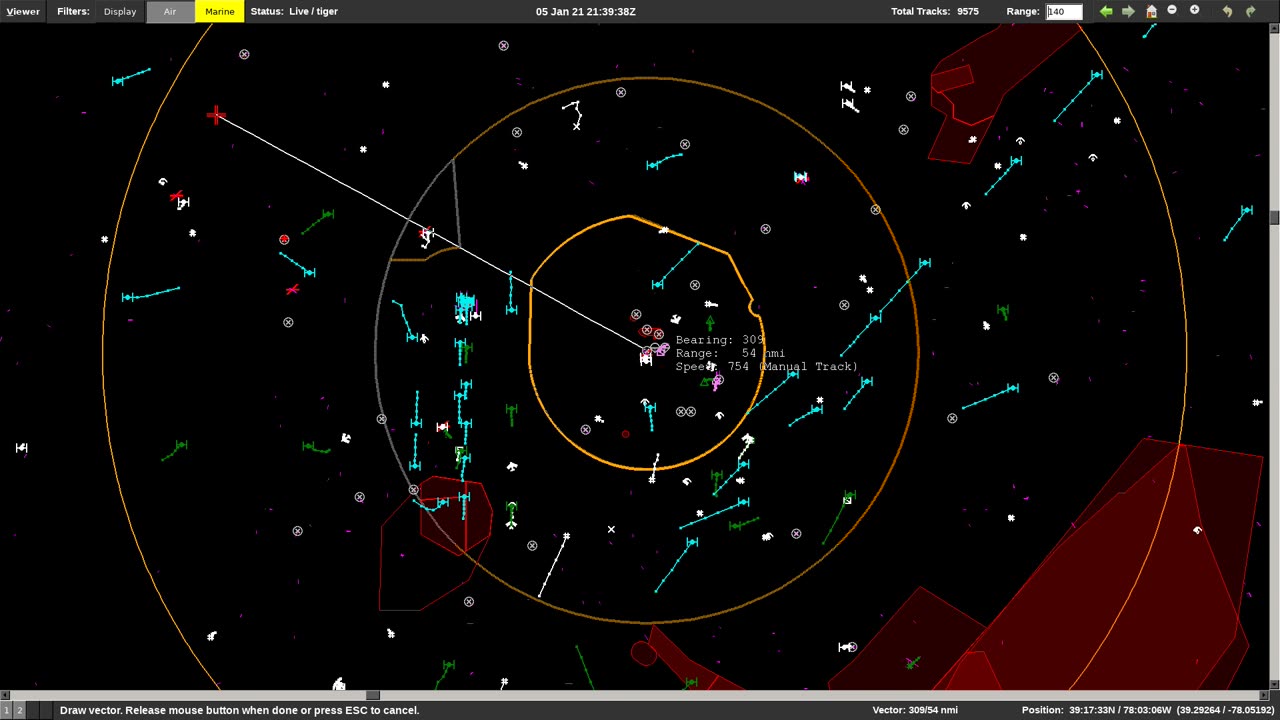1280x720 pixels.
Task: Select the green square track symbol
Action: click(847, 499)
